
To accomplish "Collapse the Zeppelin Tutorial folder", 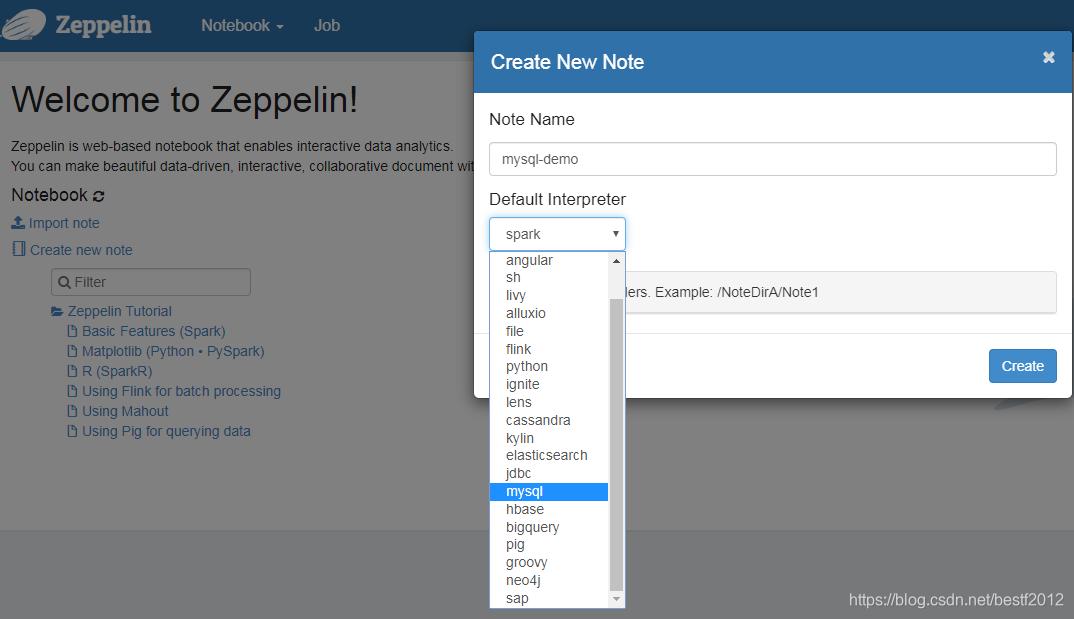I will (120, 311).
